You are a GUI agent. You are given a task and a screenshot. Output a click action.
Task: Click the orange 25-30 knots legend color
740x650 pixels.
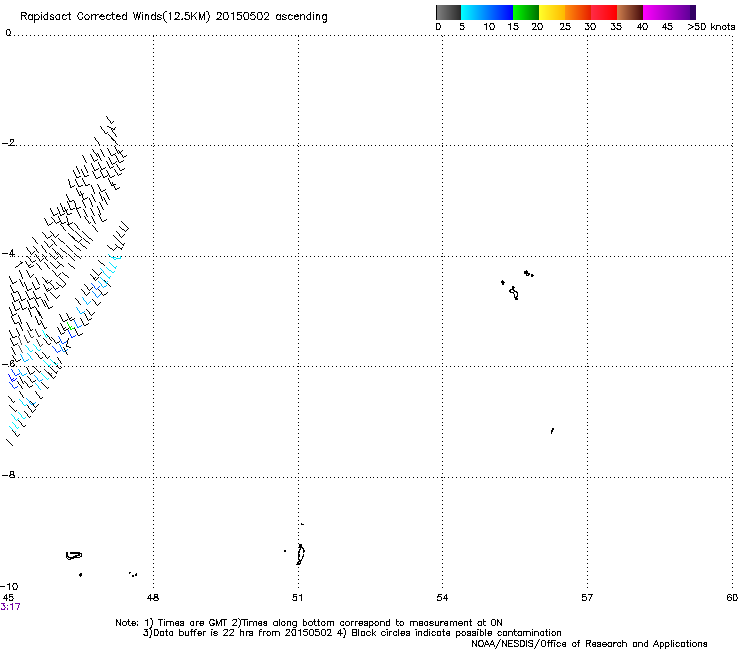578,12
